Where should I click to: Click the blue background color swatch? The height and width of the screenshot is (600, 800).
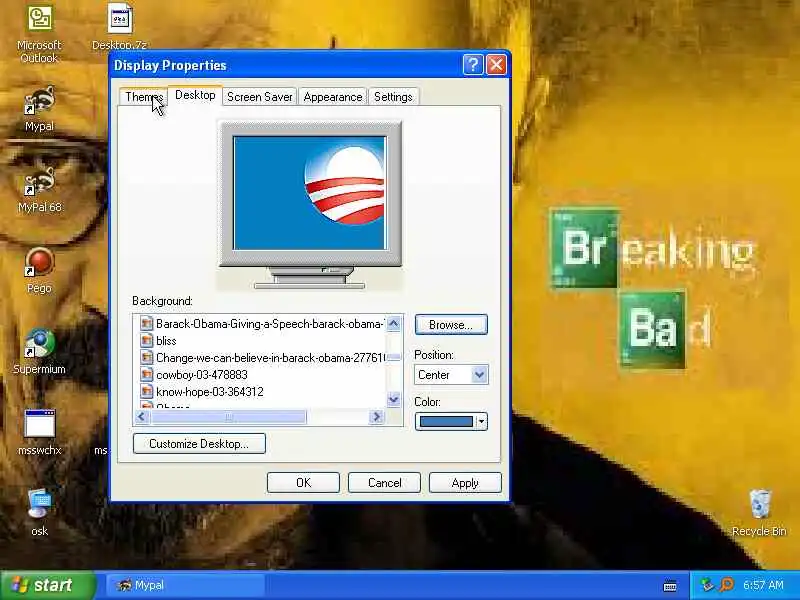click(446, 421)
